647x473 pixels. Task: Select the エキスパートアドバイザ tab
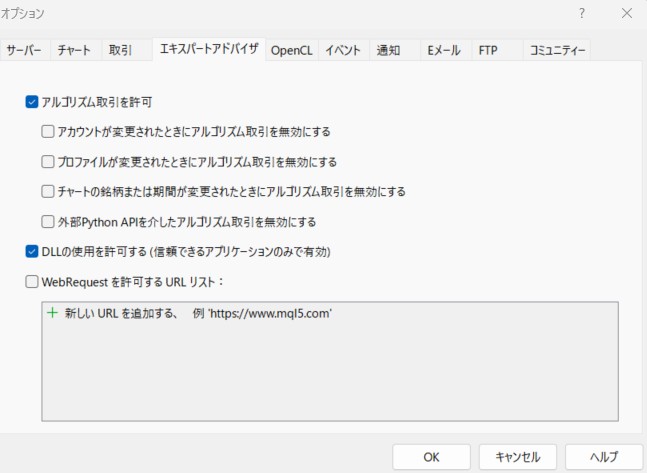click(209, 50)
